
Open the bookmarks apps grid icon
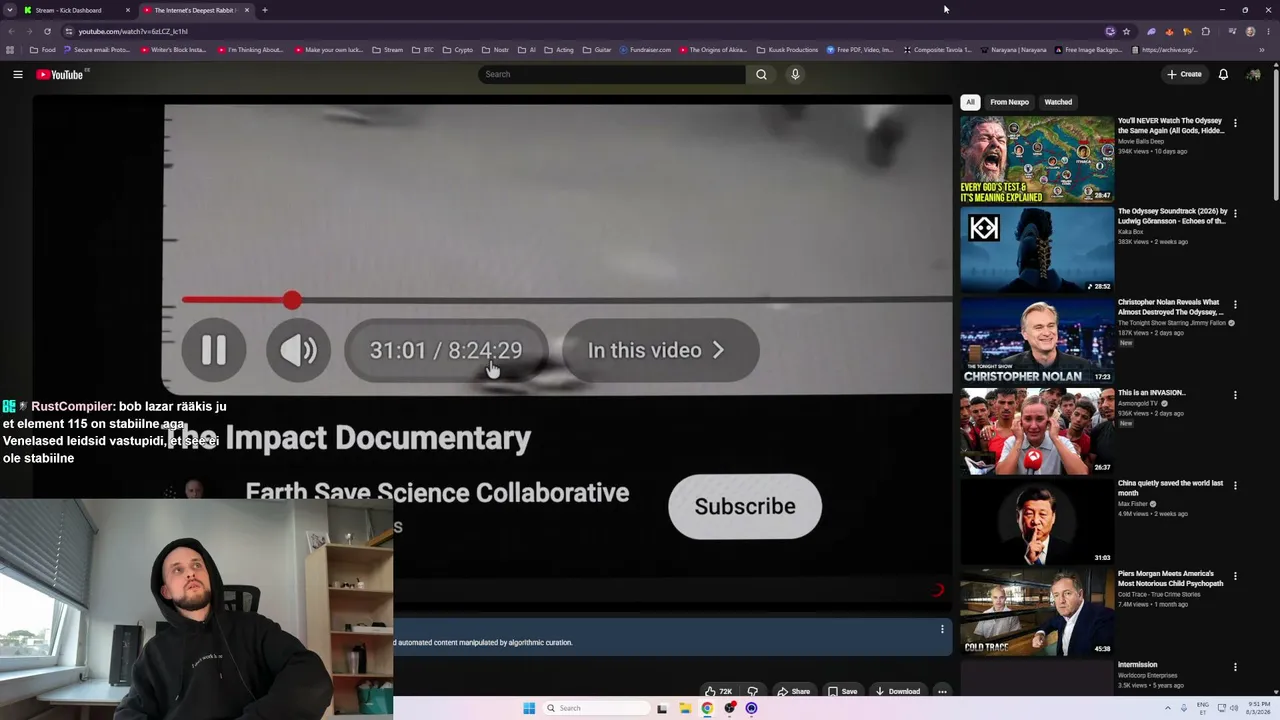pos(10,50)
